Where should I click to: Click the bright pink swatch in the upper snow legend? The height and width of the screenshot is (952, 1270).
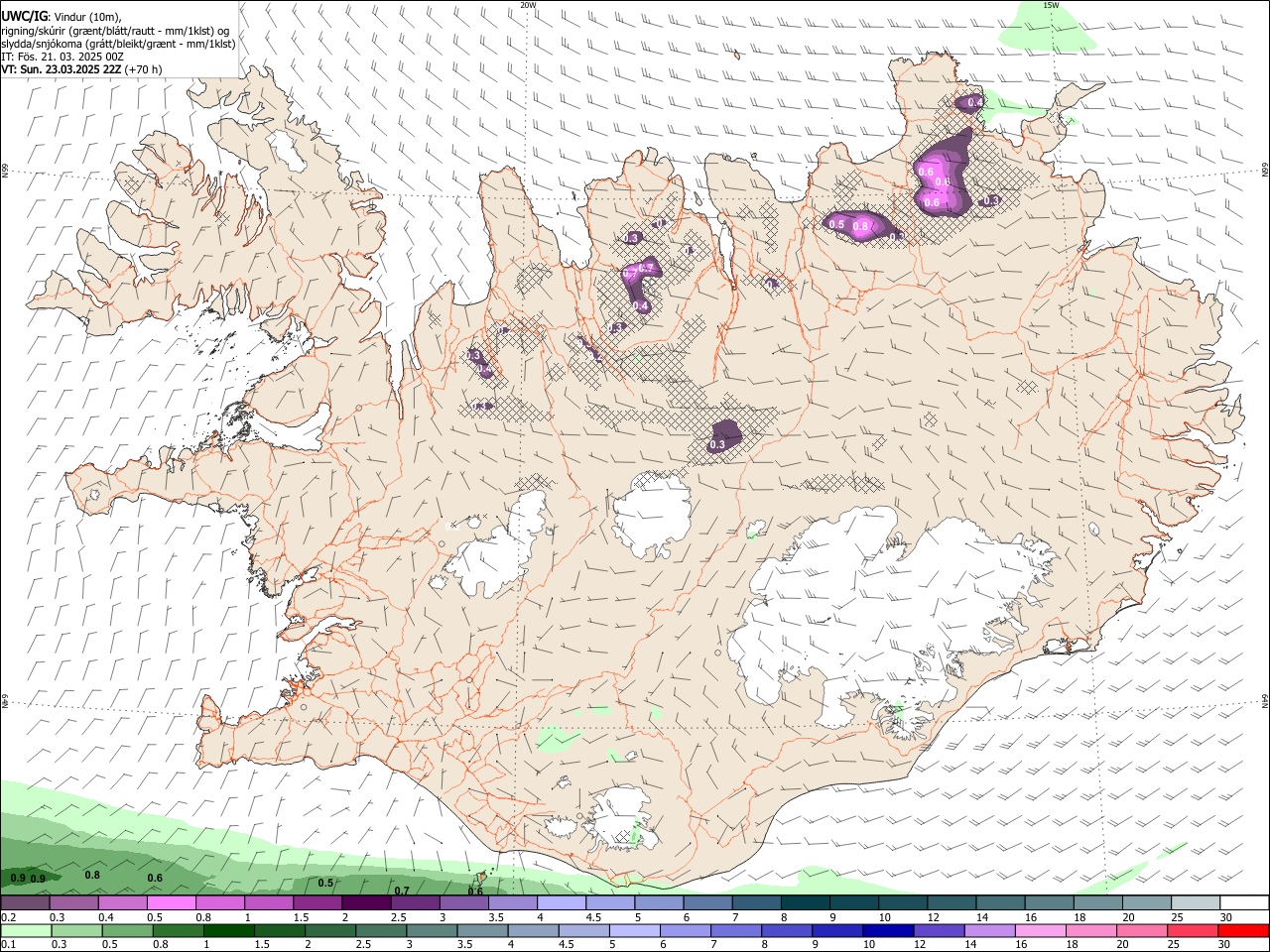point(171,903)
